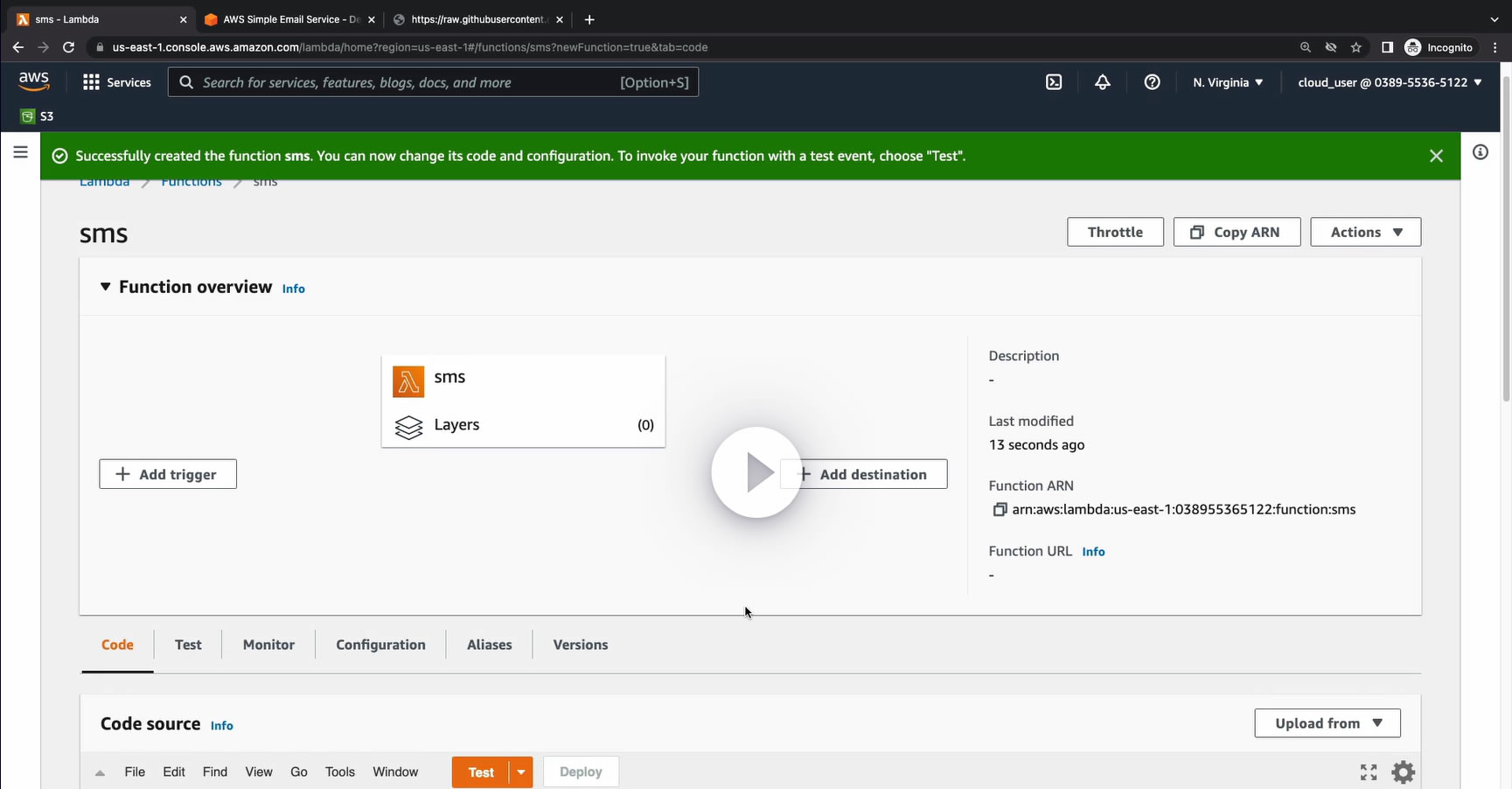Screen dimensions: 1512x789
Task: Switch to the Versions tab
Action: [581, 645]
